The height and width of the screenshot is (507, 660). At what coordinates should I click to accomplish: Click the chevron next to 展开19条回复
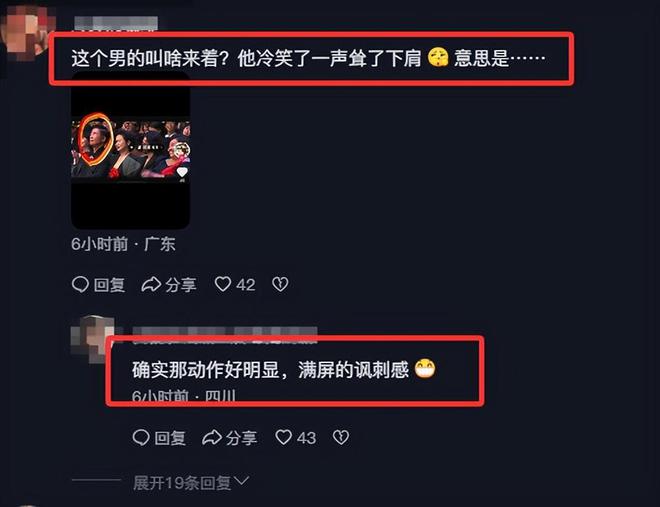[242, 481]
